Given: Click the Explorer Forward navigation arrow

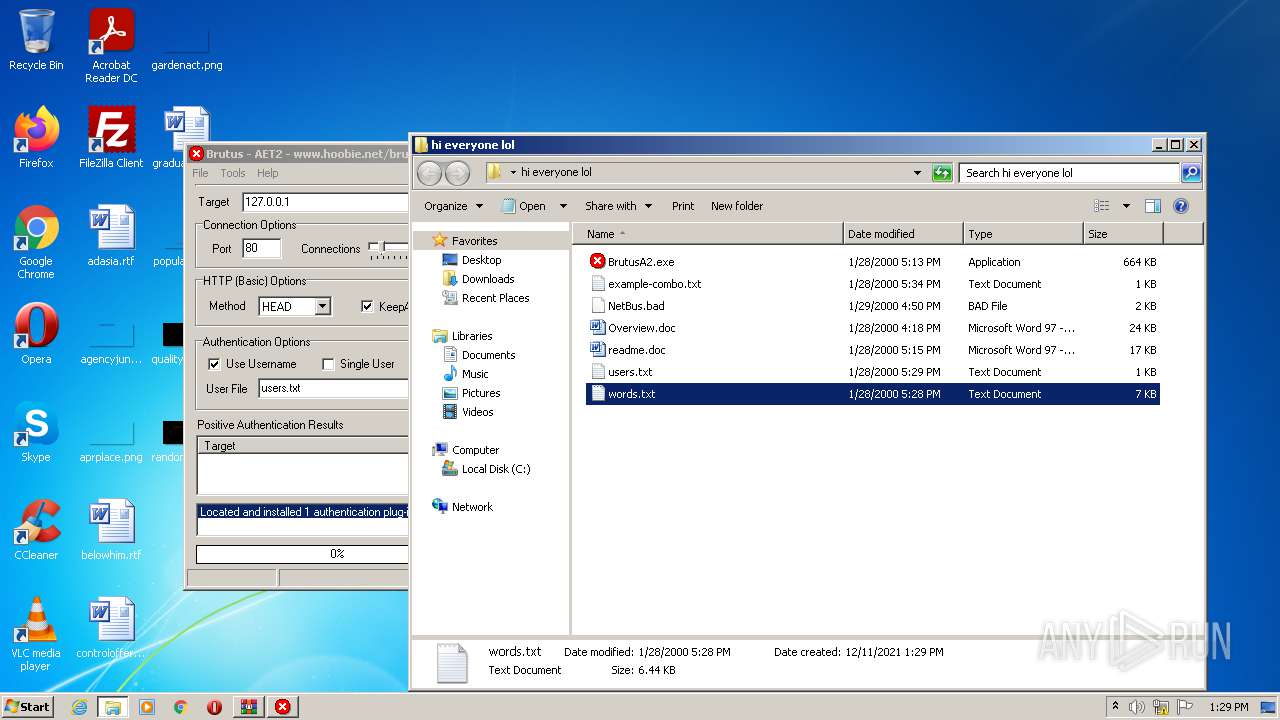Looking at the screenshot, I should 457,173.
